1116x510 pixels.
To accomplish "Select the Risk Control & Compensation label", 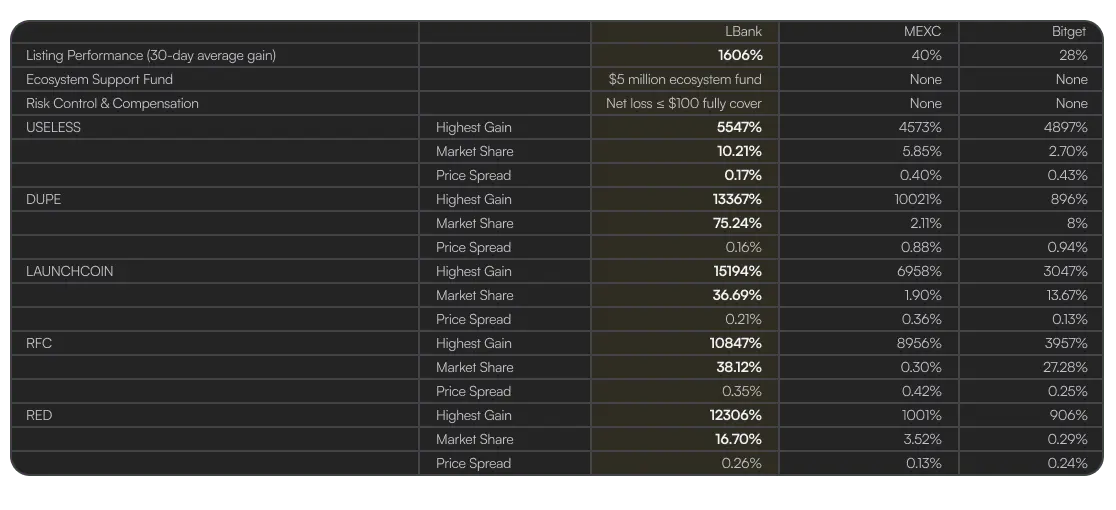I will (112, 103).
